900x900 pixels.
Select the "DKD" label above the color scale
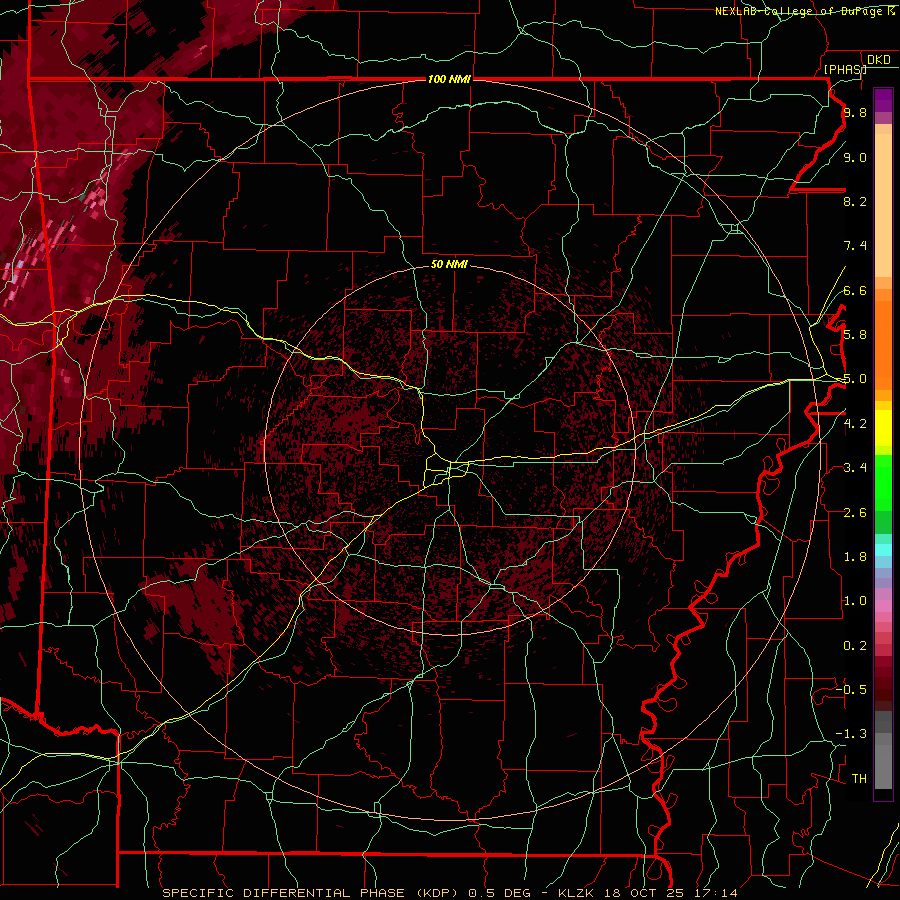click(878, 60)
